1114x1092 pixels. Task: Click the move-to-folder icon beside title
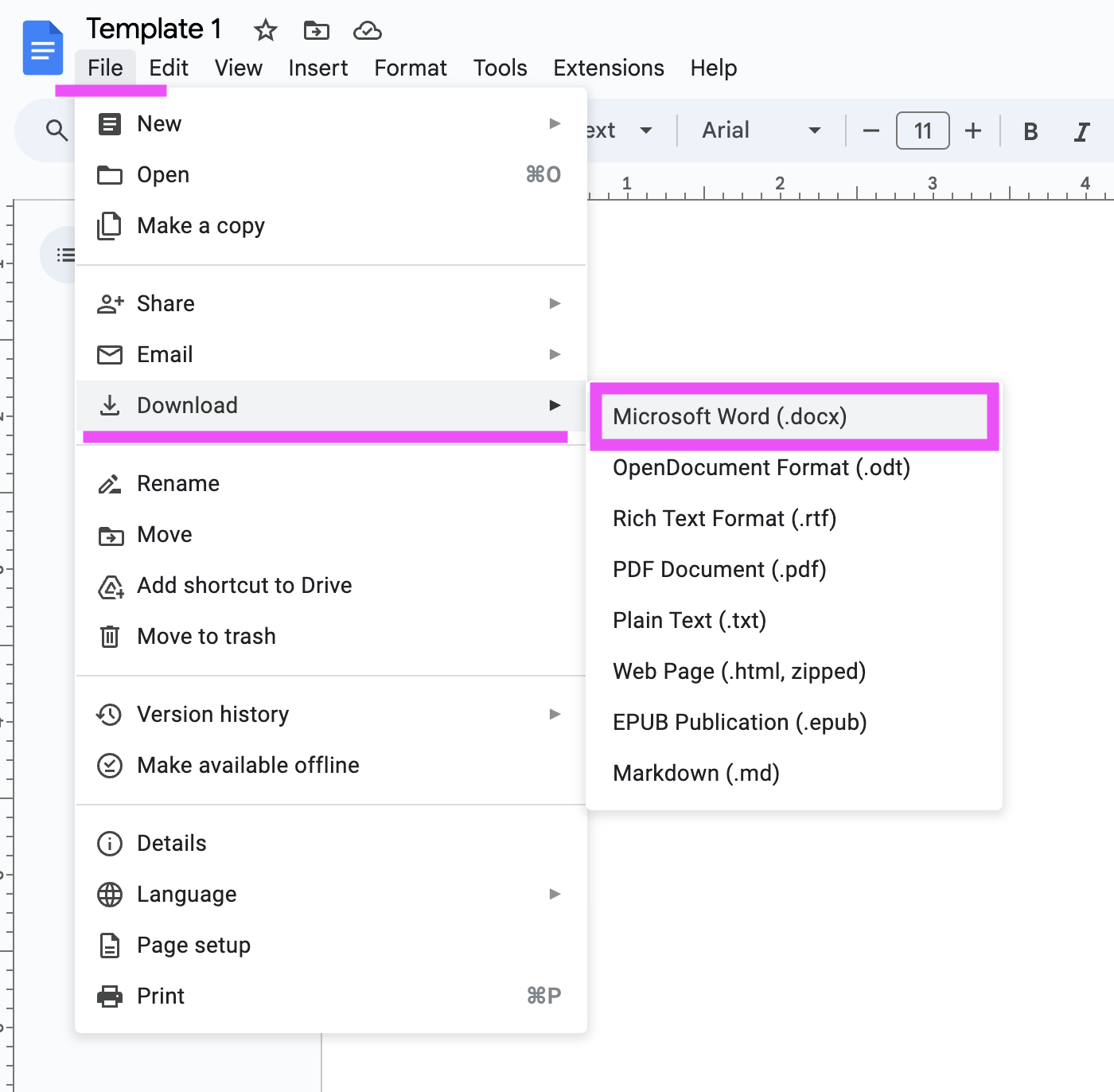pos(316,29)
